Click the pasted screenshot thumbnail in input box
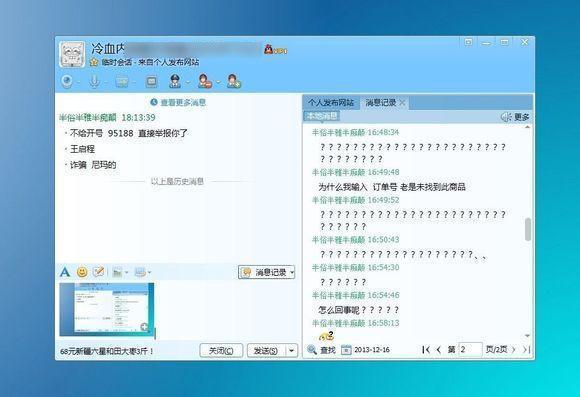 (107, 309)
